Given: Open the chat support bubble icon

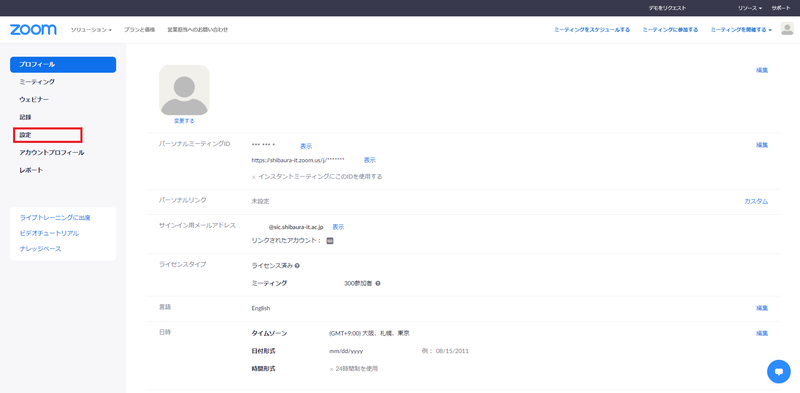Looking at the screenshot, I should (x=779, y=372).
